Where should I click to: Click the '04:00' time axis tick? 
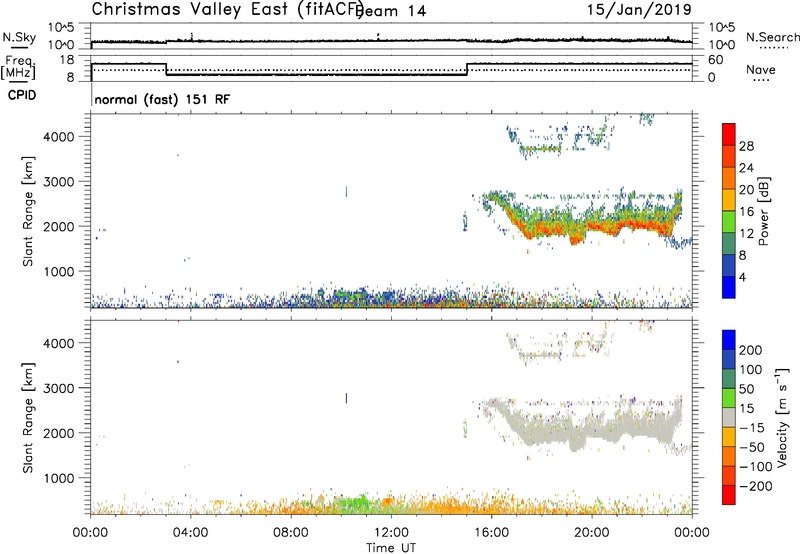tap(191, 533)
